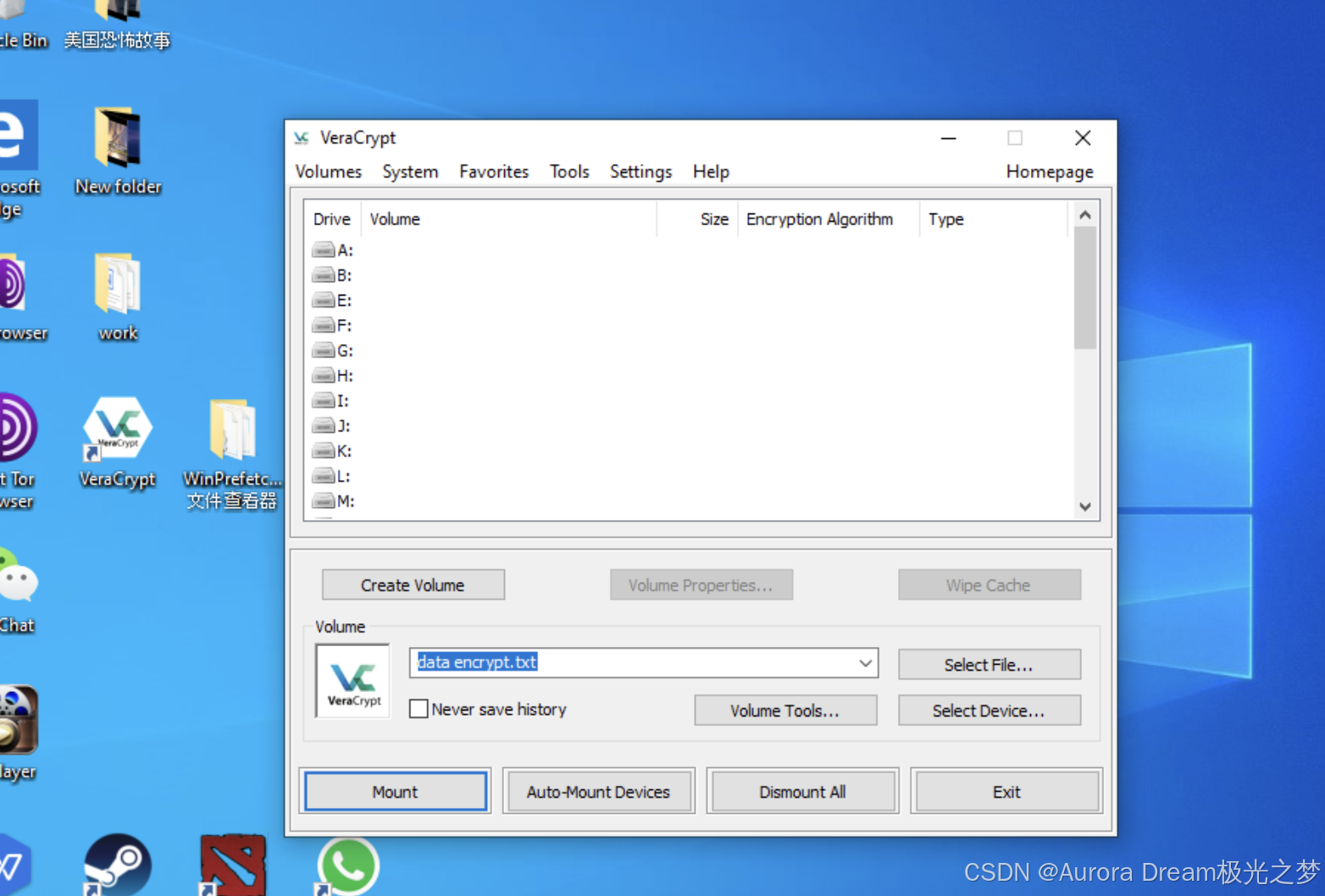Screen dimensions: 1325x896
Task: Click drive list scroll up arrow
Action: tap(1085, 215)
